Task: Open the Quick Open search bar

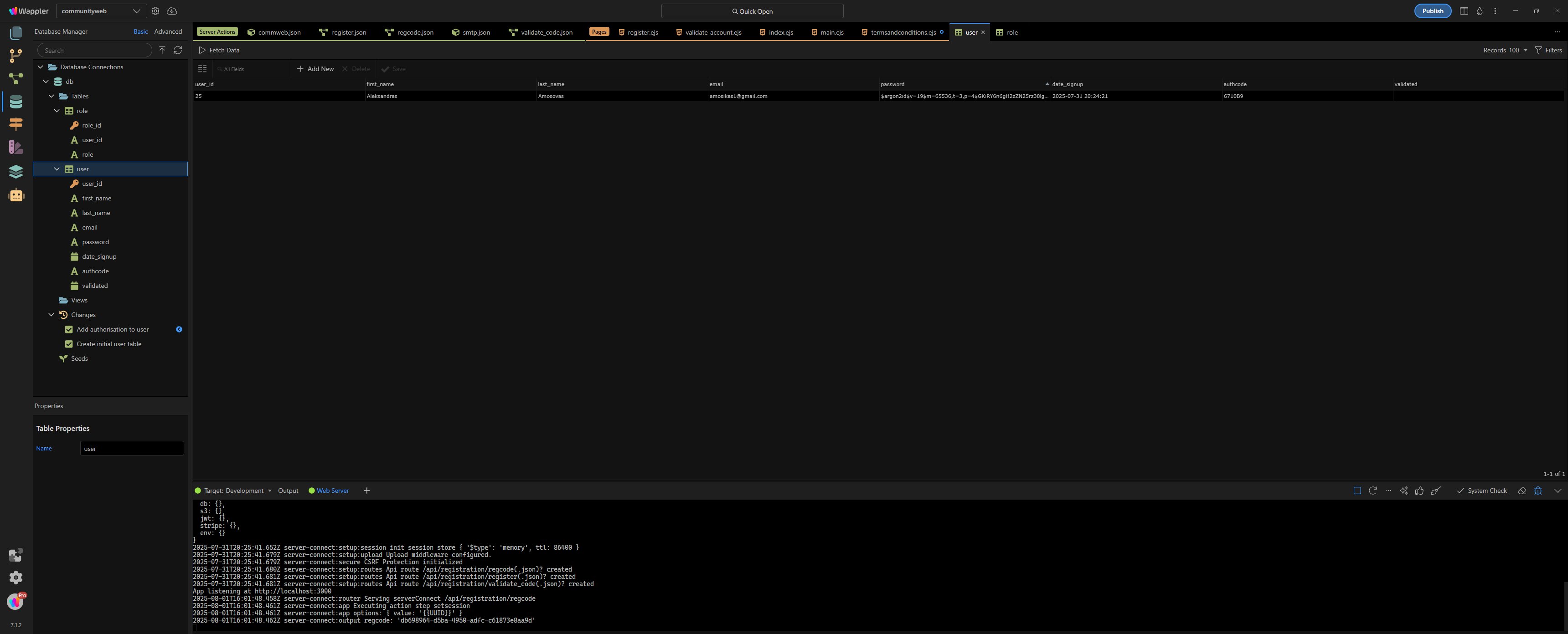Action: pos(752,11)
